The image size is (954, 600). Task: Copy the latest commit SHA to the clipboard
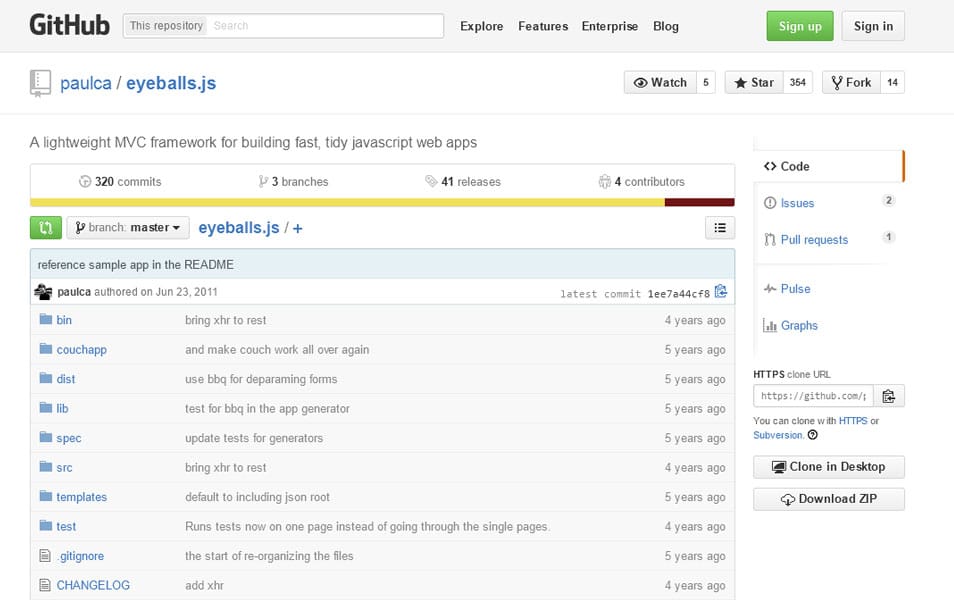(x=721, y=291)
